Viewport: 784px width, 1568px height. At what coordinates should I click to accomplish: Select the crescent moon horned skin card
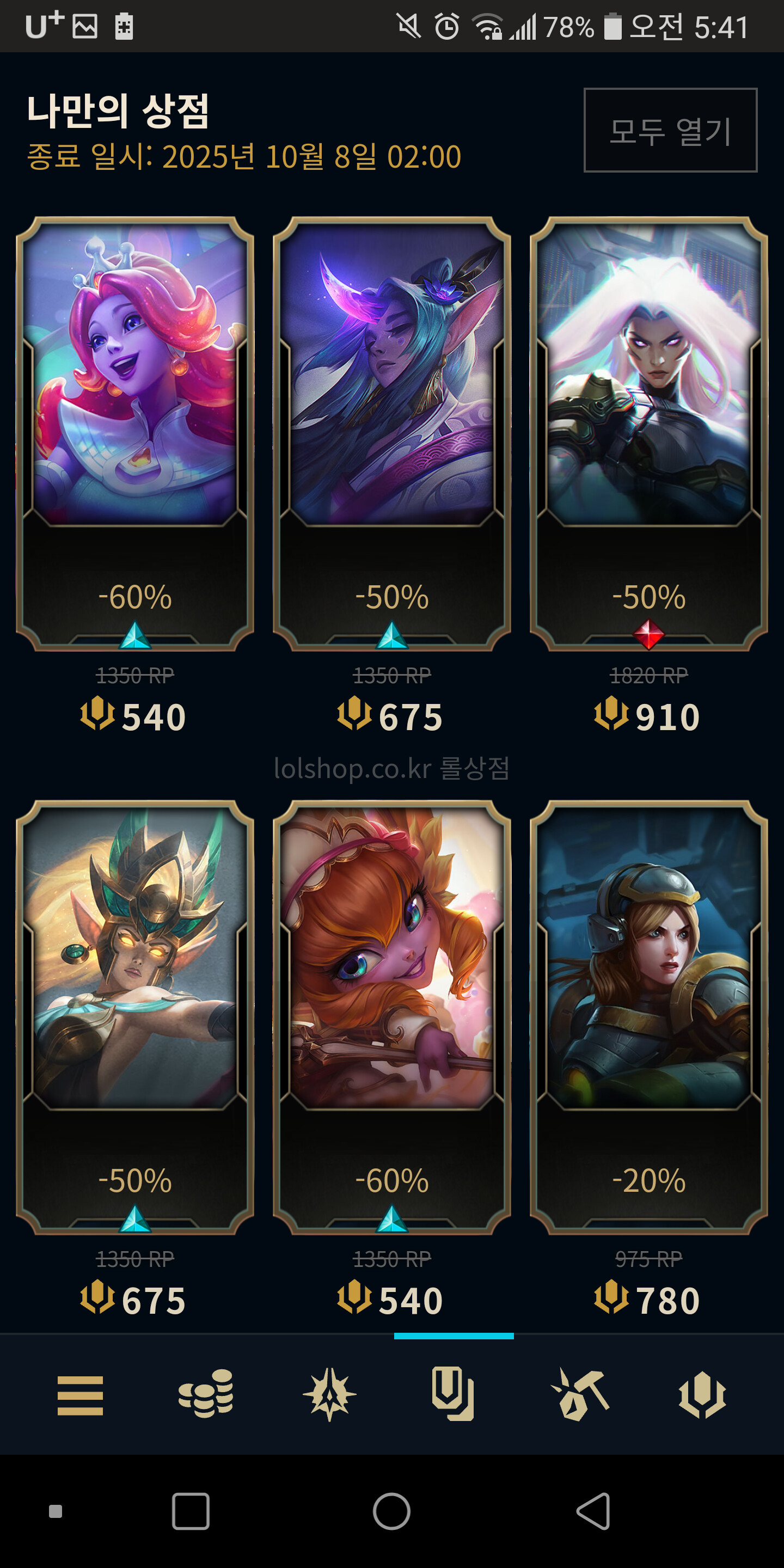[x=392, y=433]
